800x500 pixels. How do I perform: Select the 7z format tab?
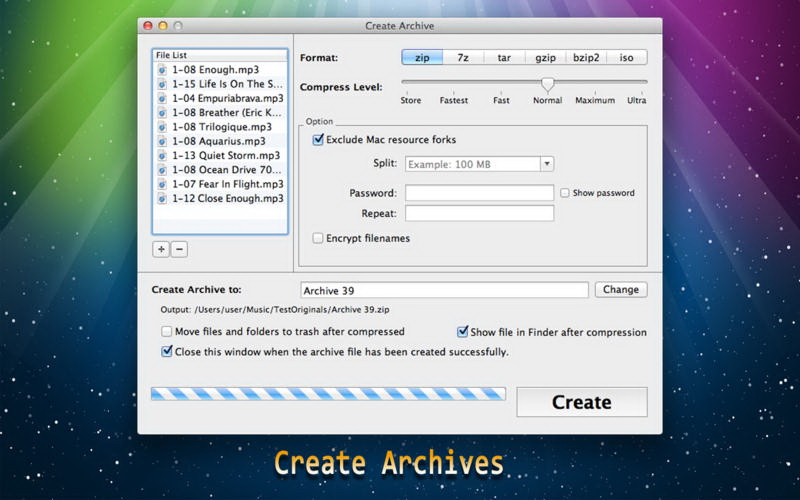pyautogui.click(x=463, y=58)
